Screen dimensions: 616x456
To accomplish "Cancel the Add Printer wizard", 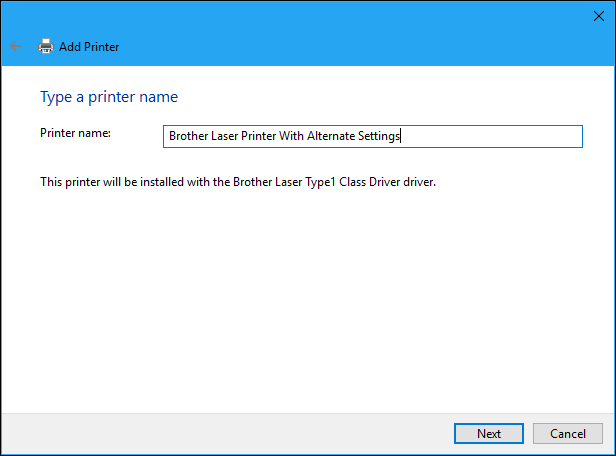I will pos(567,433).
